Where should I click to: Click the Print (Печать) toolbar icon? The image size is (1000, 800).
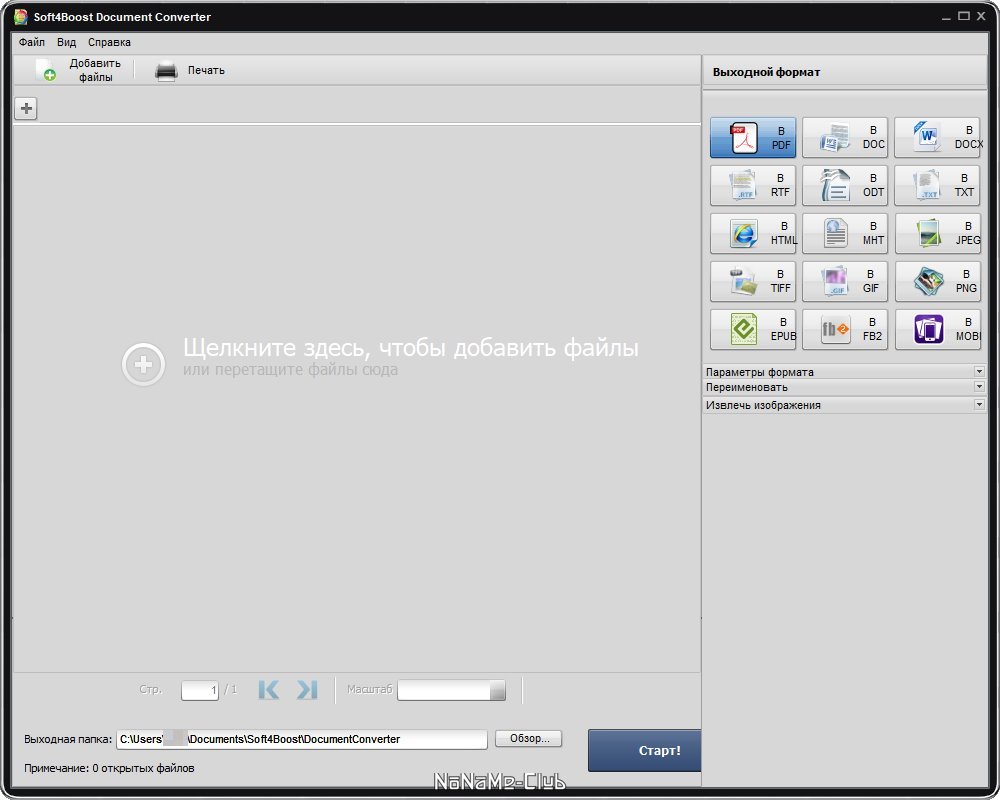[167, 71]
